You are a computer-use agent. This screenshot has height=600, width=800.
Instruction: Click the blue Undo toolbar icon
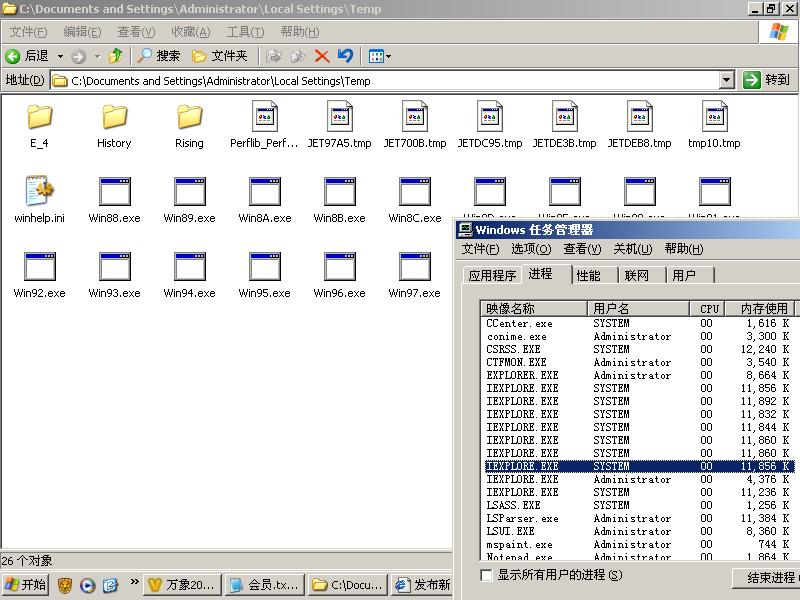[x=346, y=56]
